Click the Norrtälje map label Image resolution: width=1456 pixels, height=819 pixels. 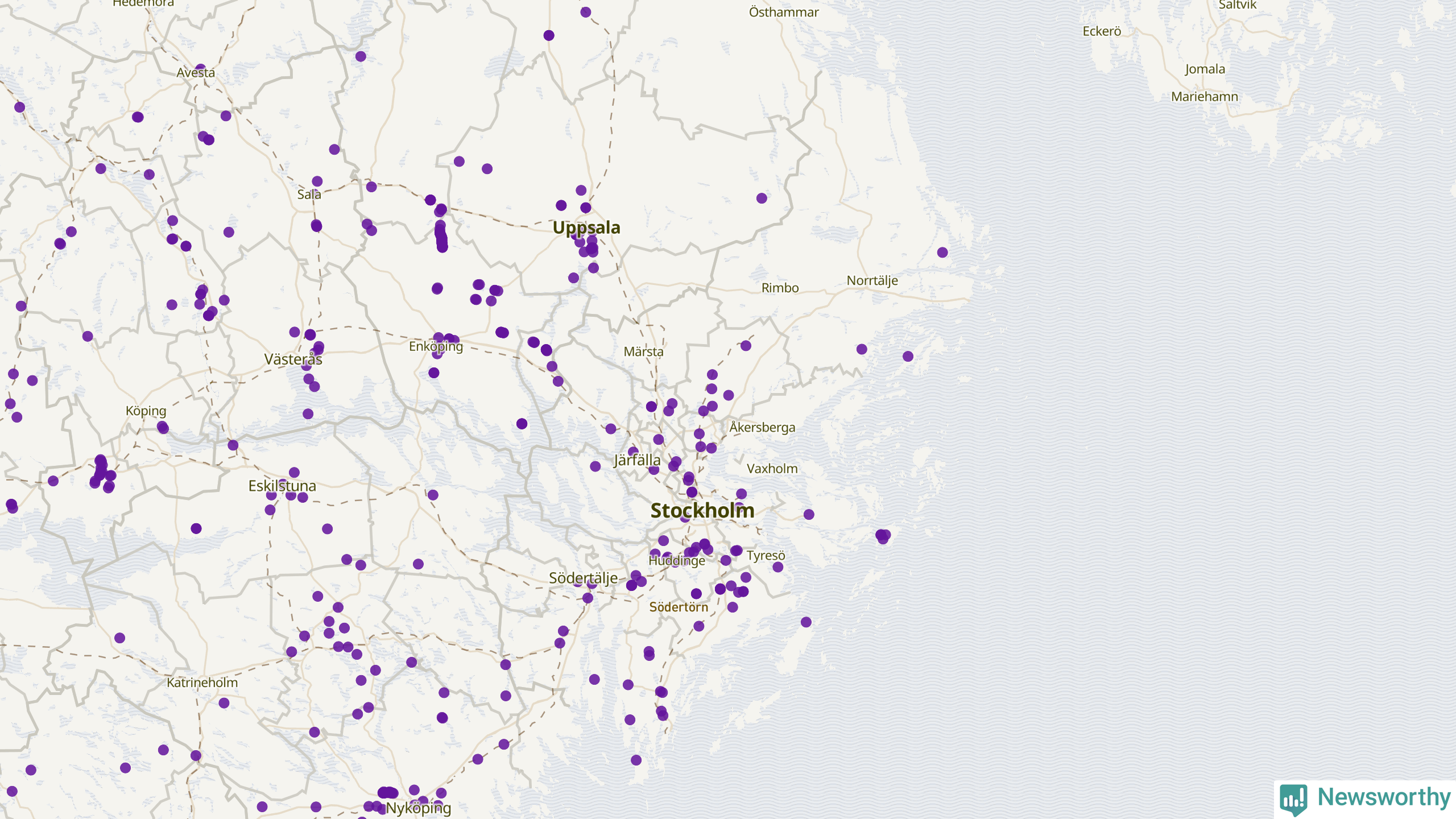click(x=872, y=281)
